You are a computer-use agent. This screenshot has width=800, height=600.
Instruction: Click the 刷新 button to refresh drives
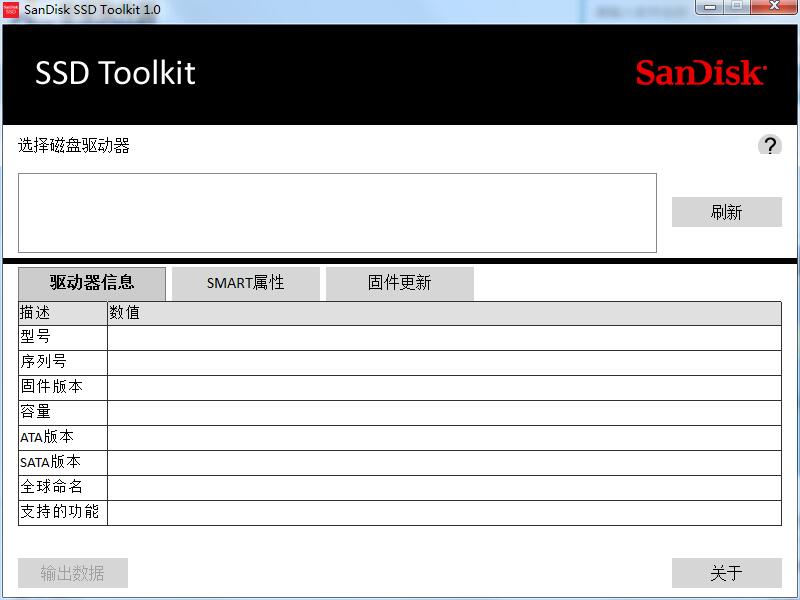tap(727, 212)
